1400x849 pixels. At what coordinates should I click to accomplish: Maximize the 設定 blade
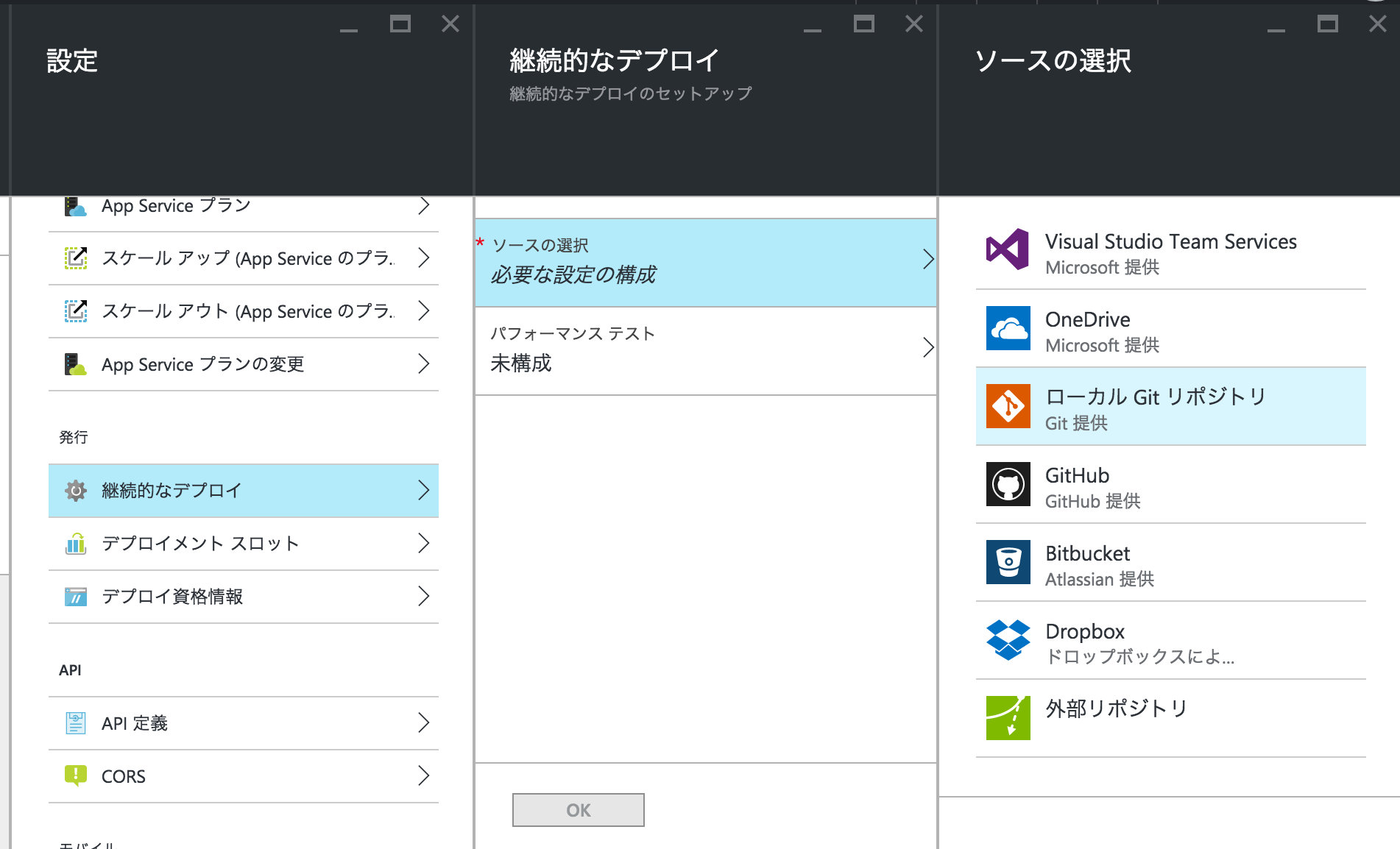[400, 24]
